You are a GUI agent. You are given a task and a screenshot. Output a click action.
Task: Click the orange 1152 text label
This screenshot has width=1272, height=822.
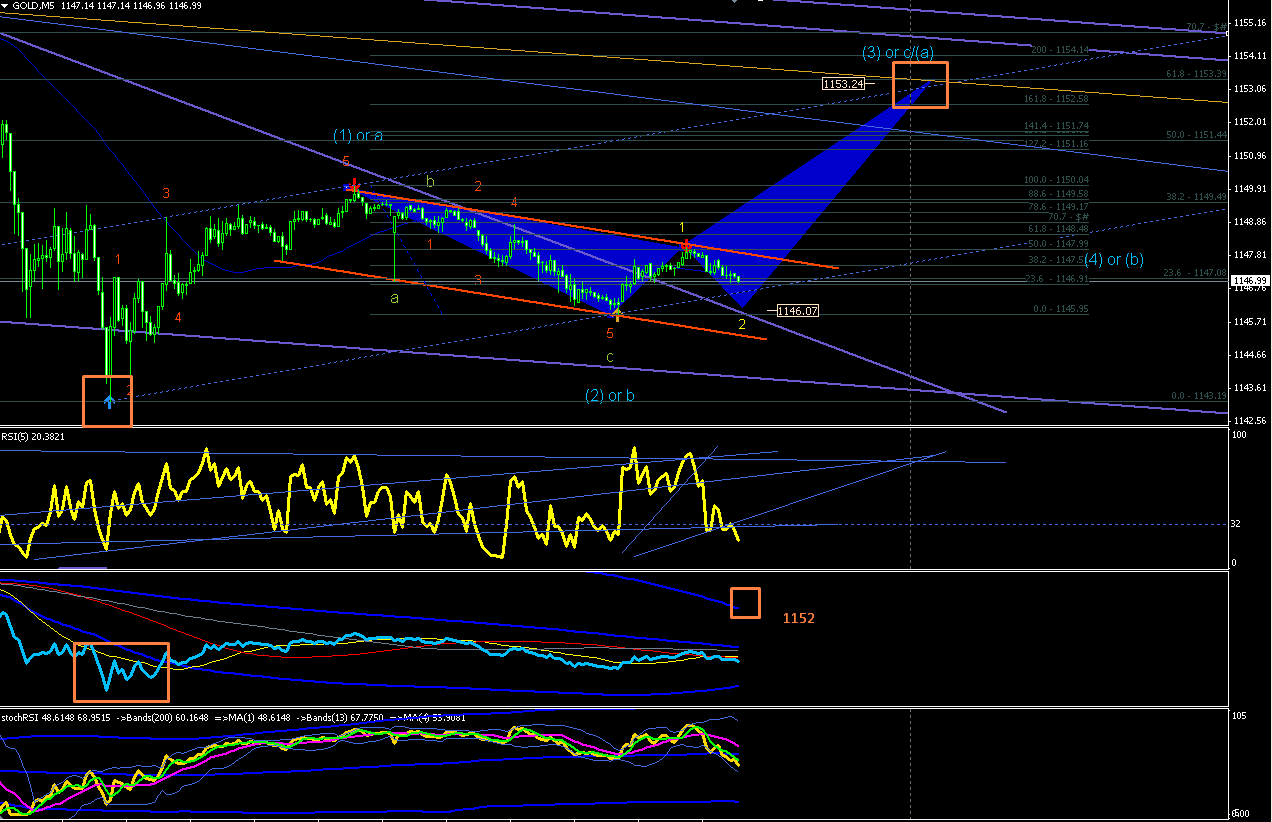coord(799,618)
